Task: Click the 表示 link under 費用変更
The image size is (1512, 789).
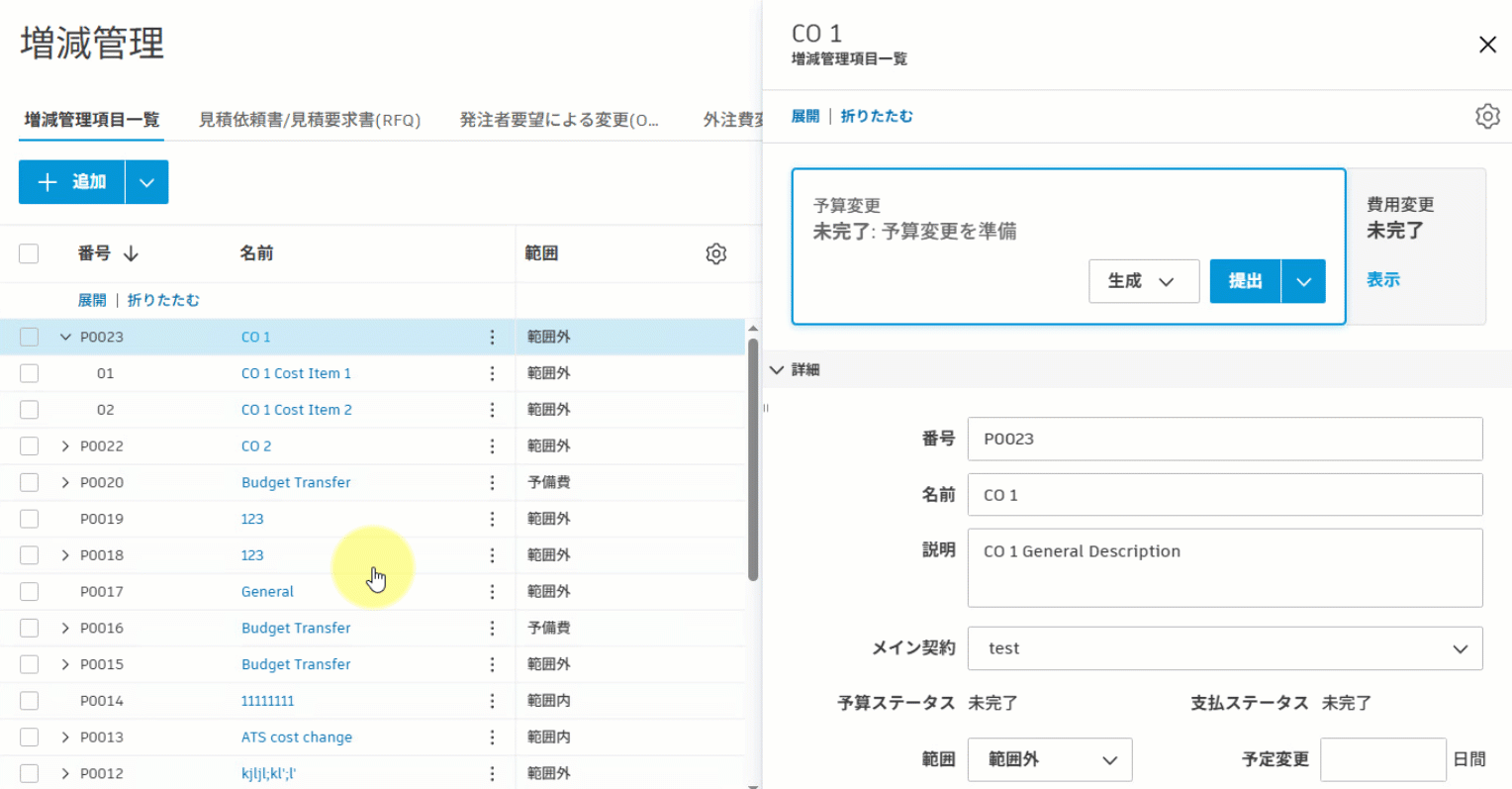Action: (1382, 280)
